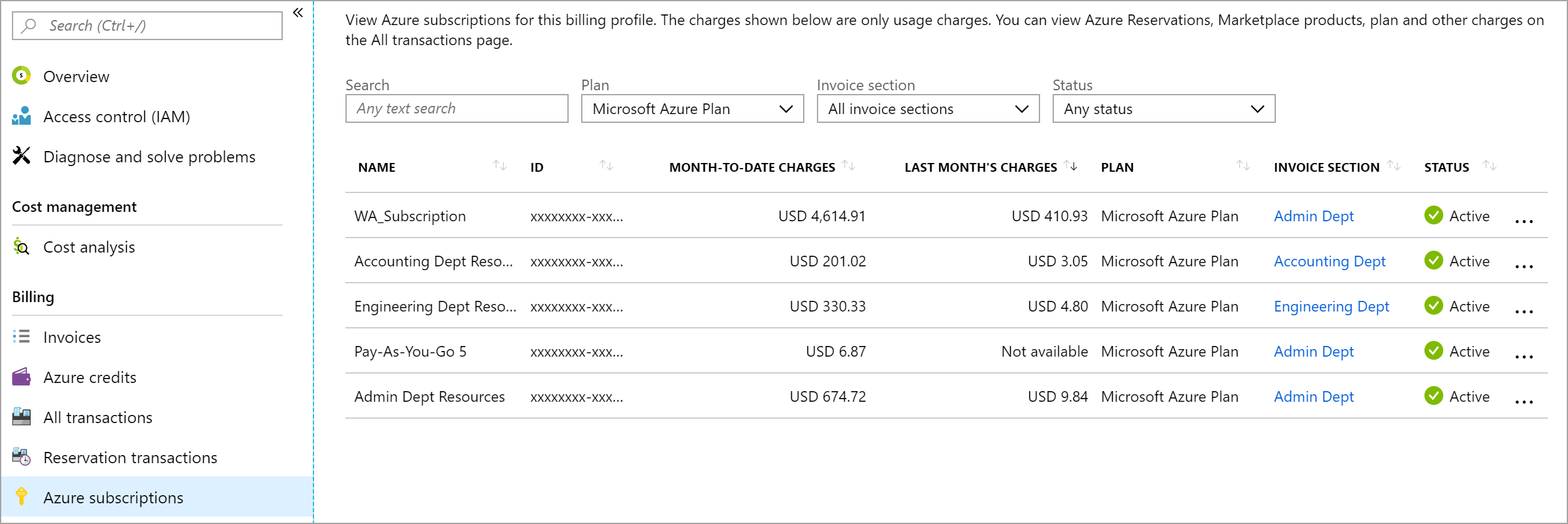Viewport: 1568px width, 524px height.
Task: Click the Diagnose and solve problems wrench icon
Action: click(21, 156)
